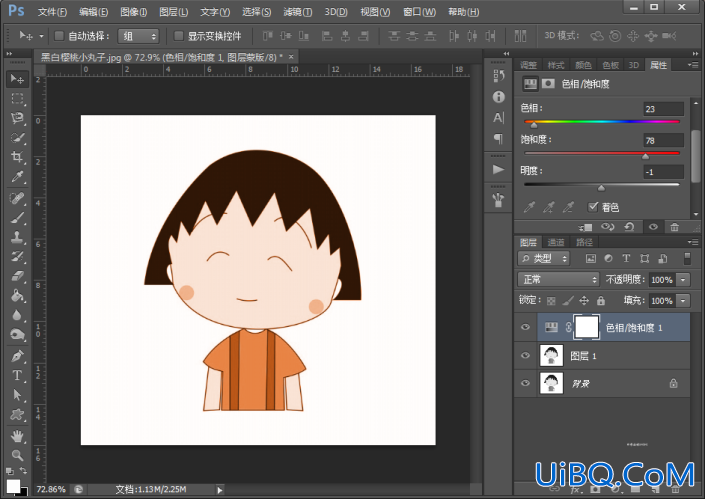Image resolution: width=705 pixels, height=499 pixels.
Task: Open the Paragraph panel icon
Action: point(498,138)
